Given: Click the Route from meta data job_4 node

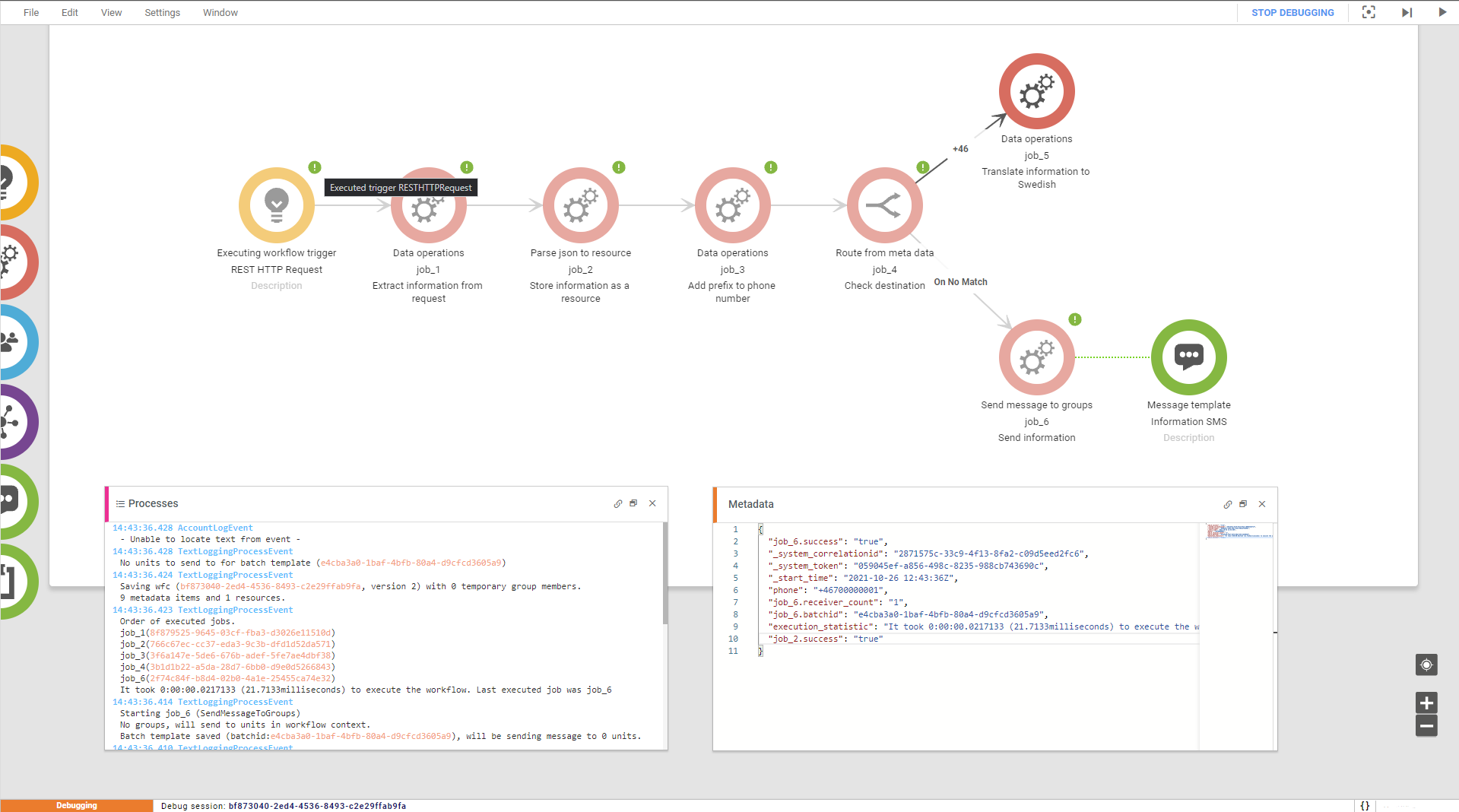Looking at the screenshot, I should pos(884,205).
